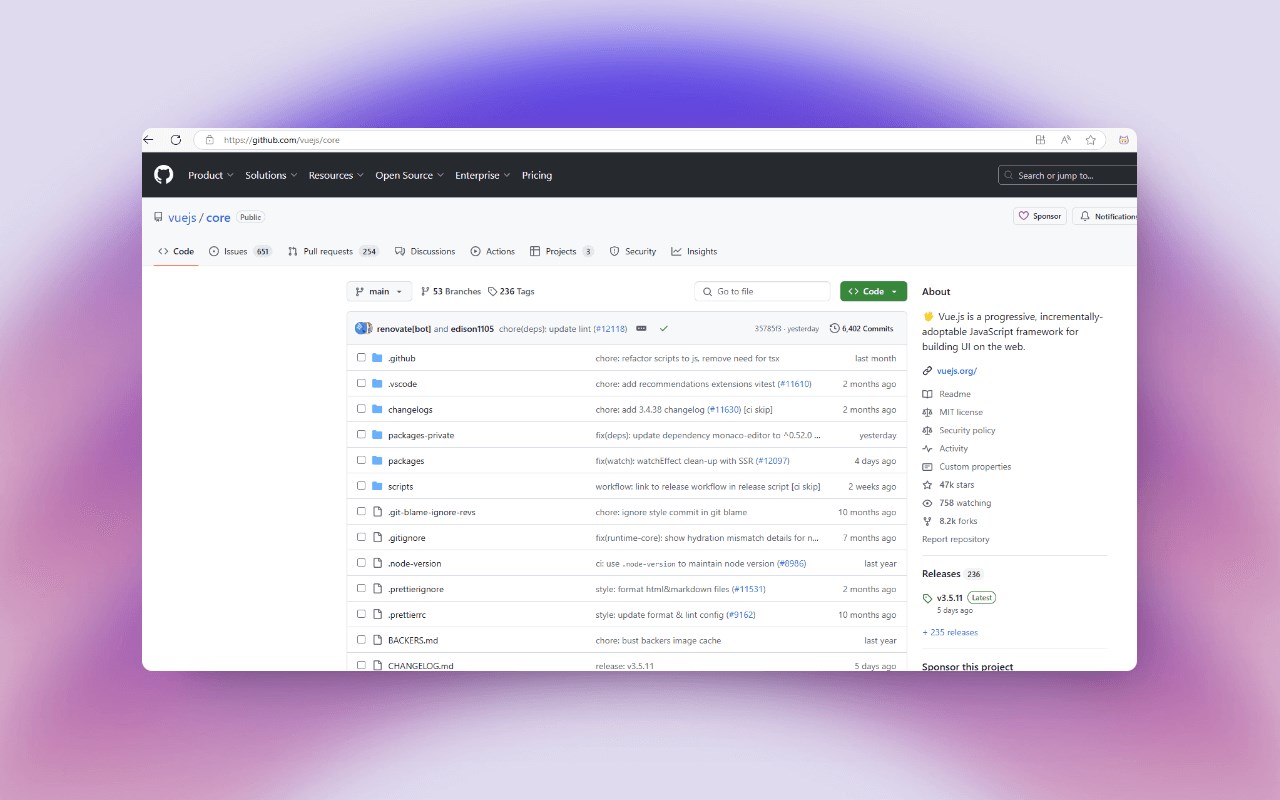This screenshot has height=800, width=1280.
Task: Open the 6,402 Commits link
Action: tap(861, 328)
